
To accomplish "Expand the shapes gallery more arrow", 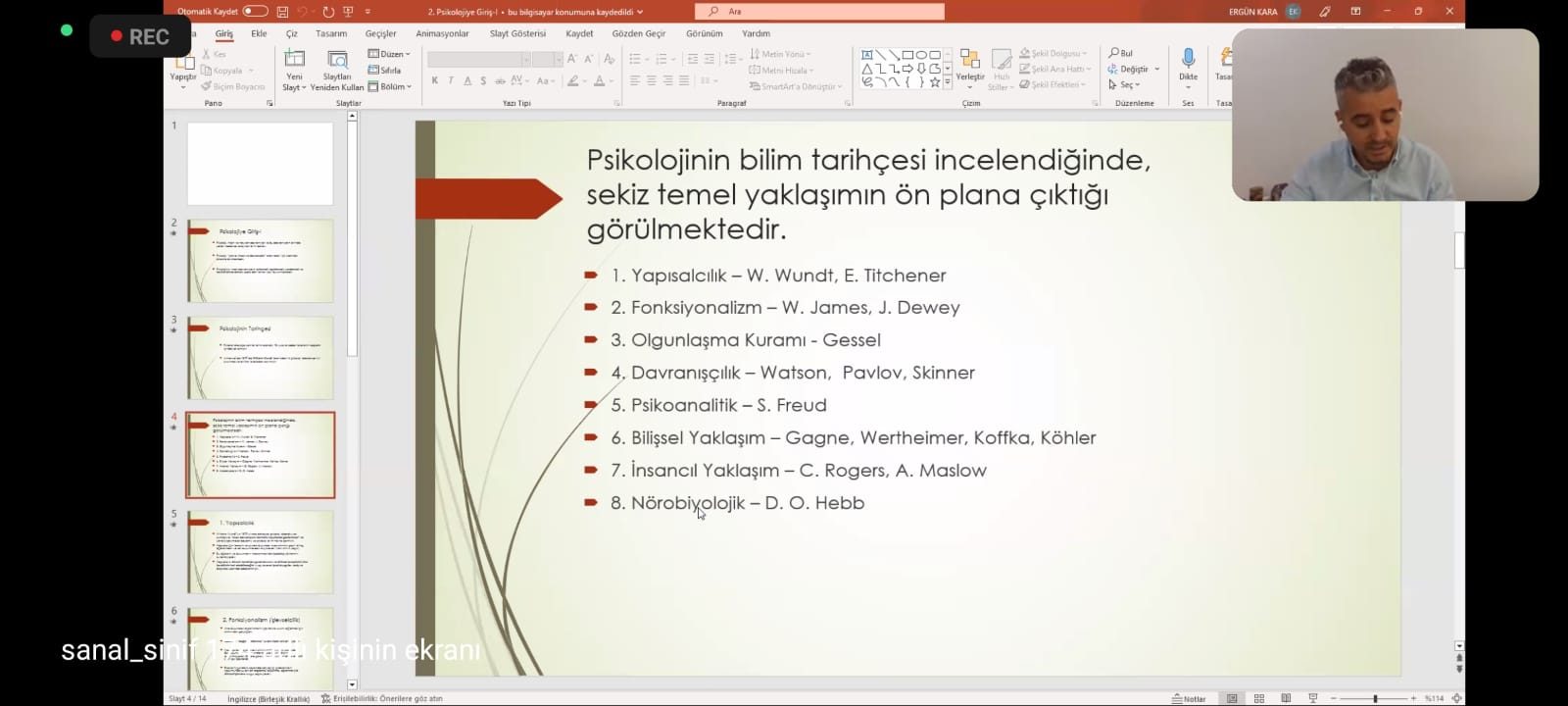I will (x=948, y=83).
